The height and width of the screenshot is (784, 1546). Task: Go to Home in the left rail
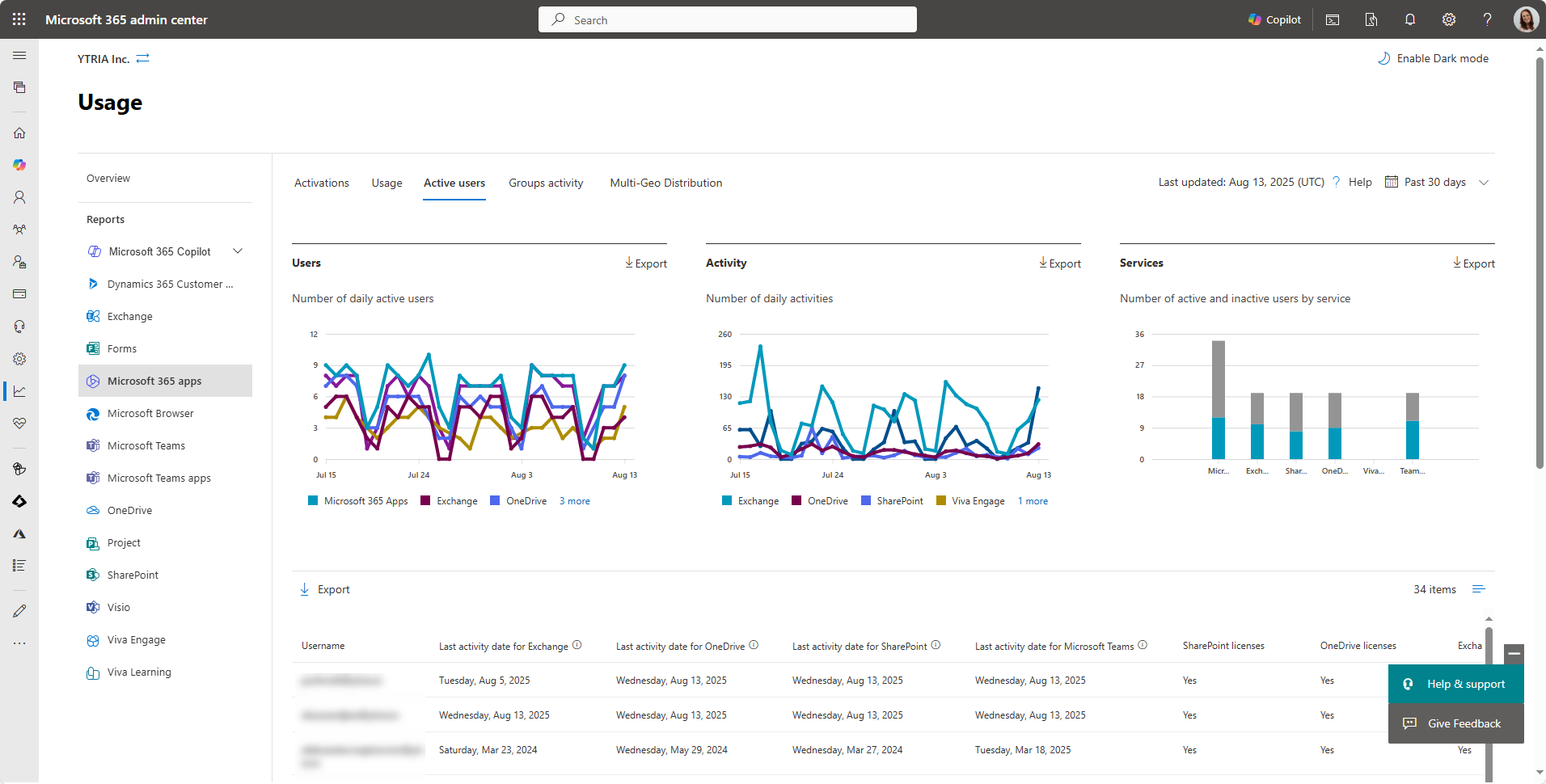pyautogui.click(x=19, y=133)
